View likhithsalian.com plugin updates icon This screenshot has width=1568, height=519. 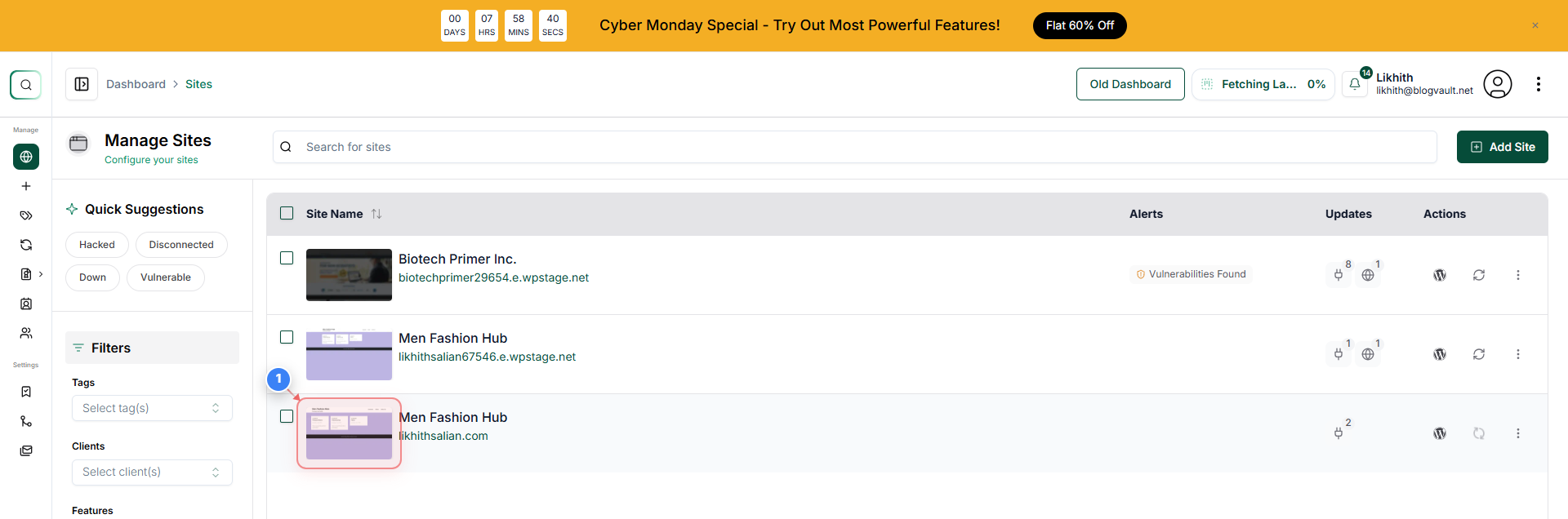(1339, 433)
